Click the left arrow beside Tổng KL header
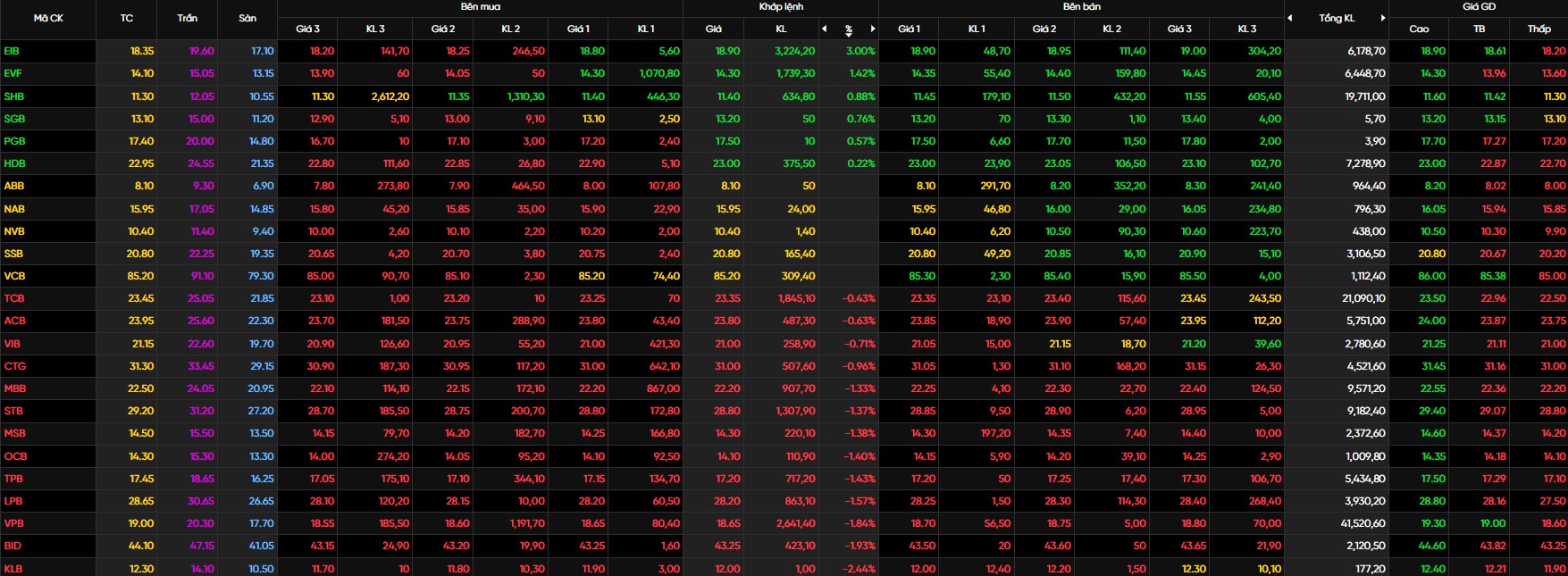 point(1289,18)
